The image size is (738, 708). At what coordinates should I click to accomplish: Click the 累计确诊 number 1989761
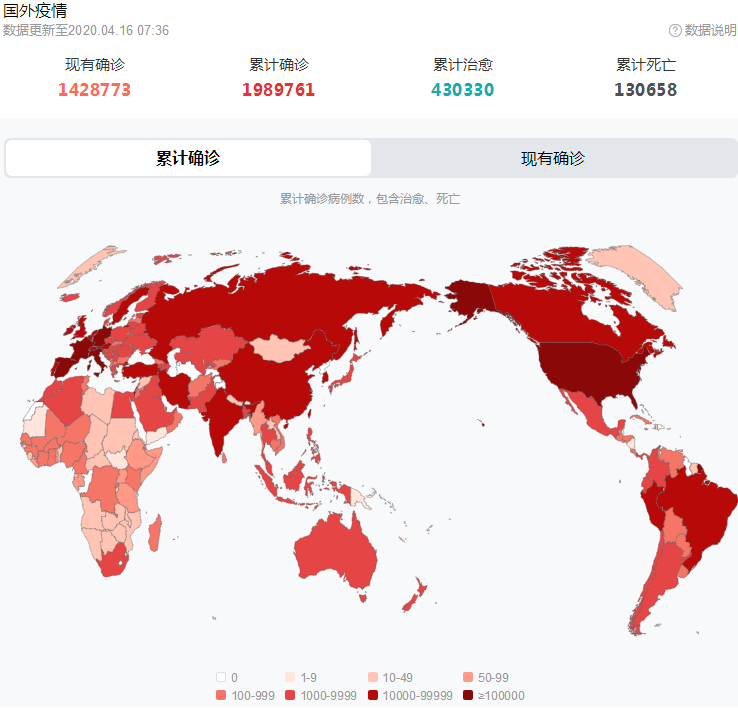(x=278, y=89)
